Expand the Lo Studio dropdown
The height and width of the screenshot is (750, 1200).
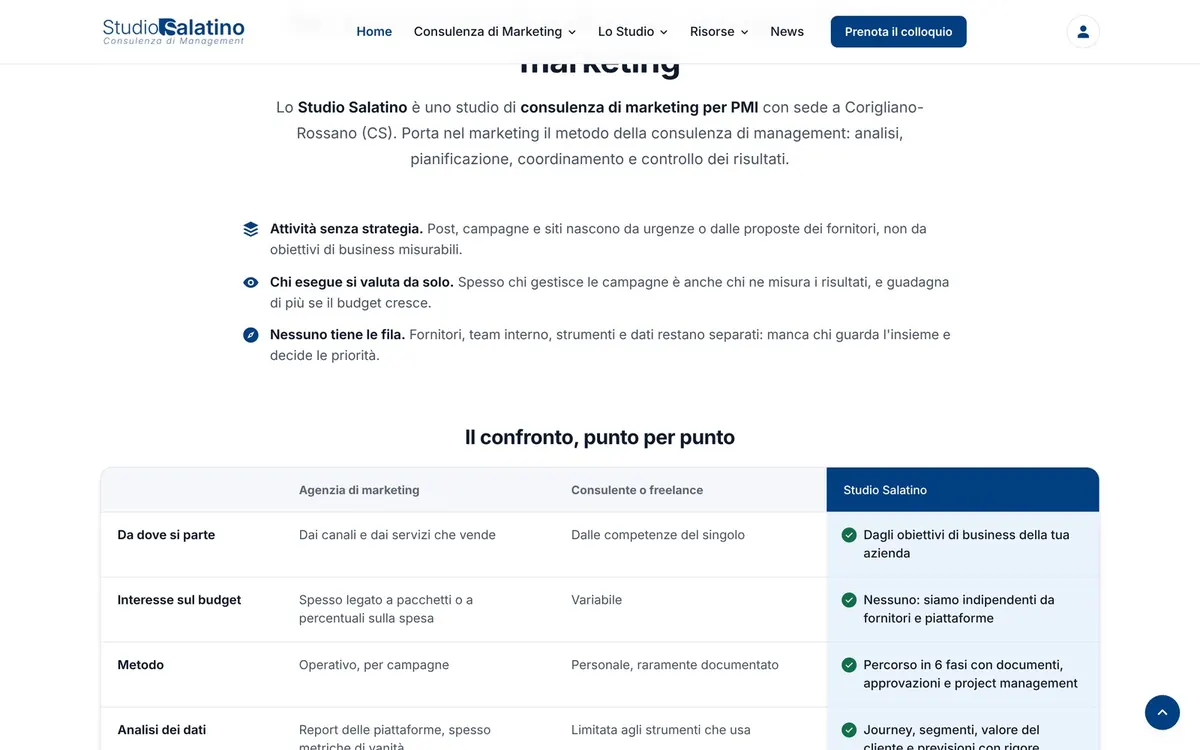coord(633,32)
